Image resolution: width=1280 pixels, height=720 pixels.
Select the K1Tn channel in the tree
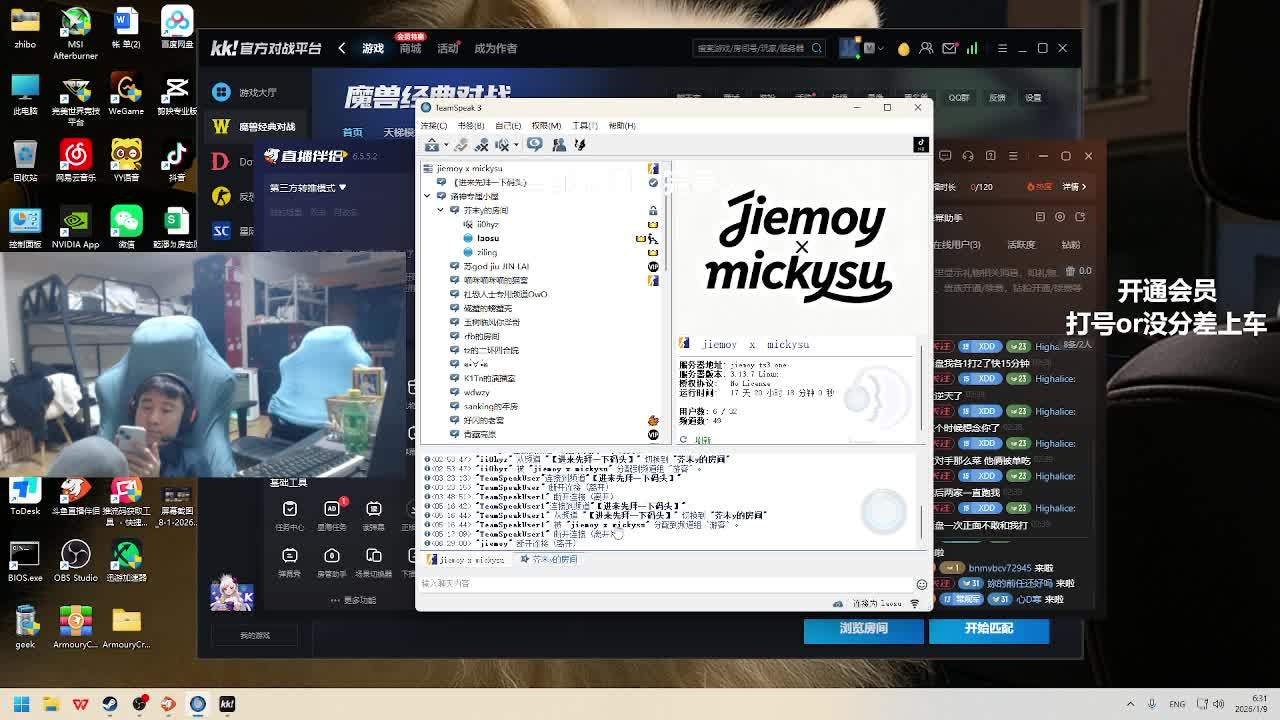489,378
